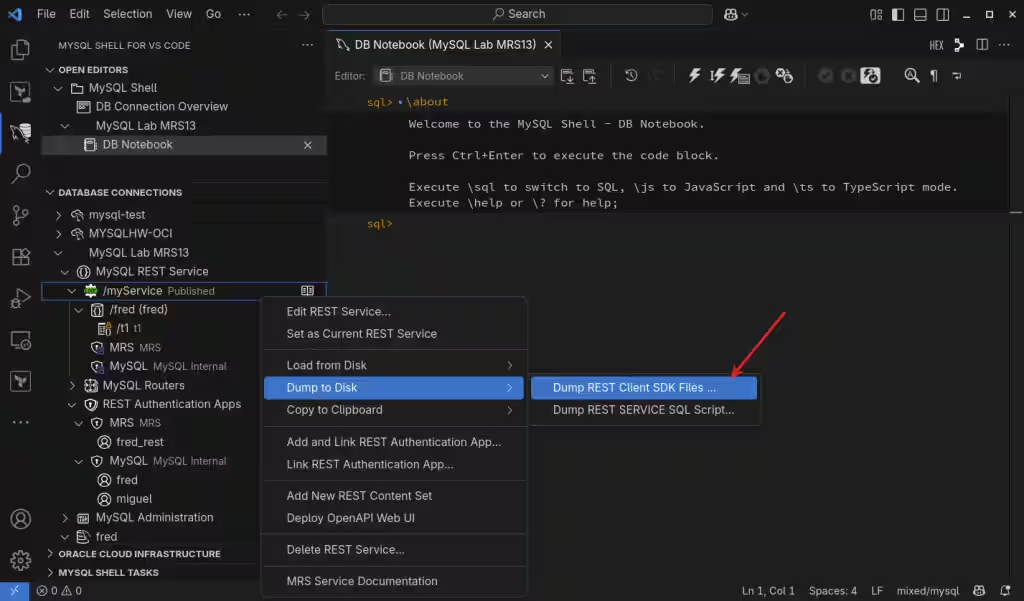Open the Editor DB Notebook dropdown
Screen dimensions: 1024x601
tap(464, 76)
